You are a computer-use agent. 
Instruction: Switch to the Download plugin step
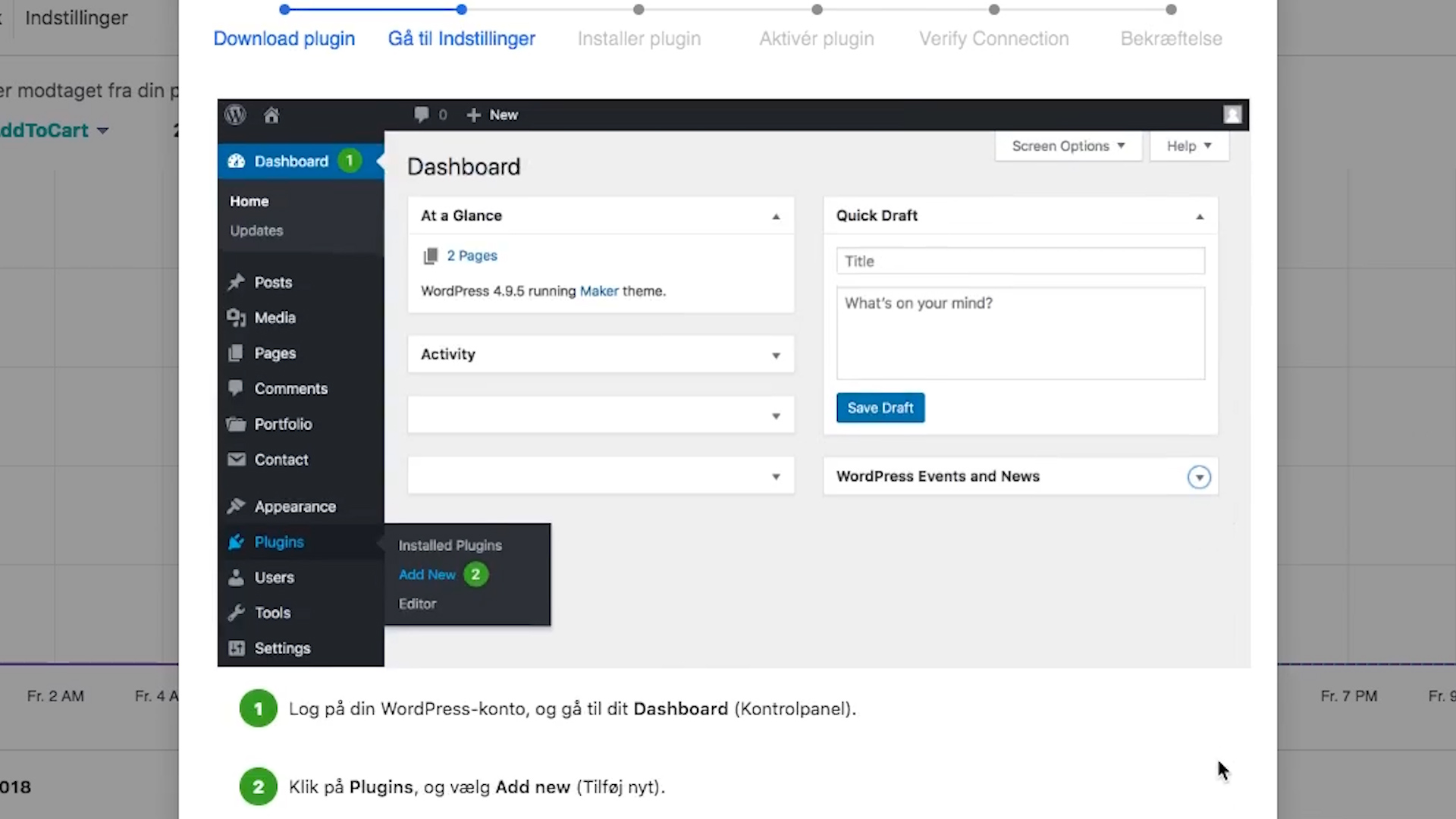tap(284, 39)
